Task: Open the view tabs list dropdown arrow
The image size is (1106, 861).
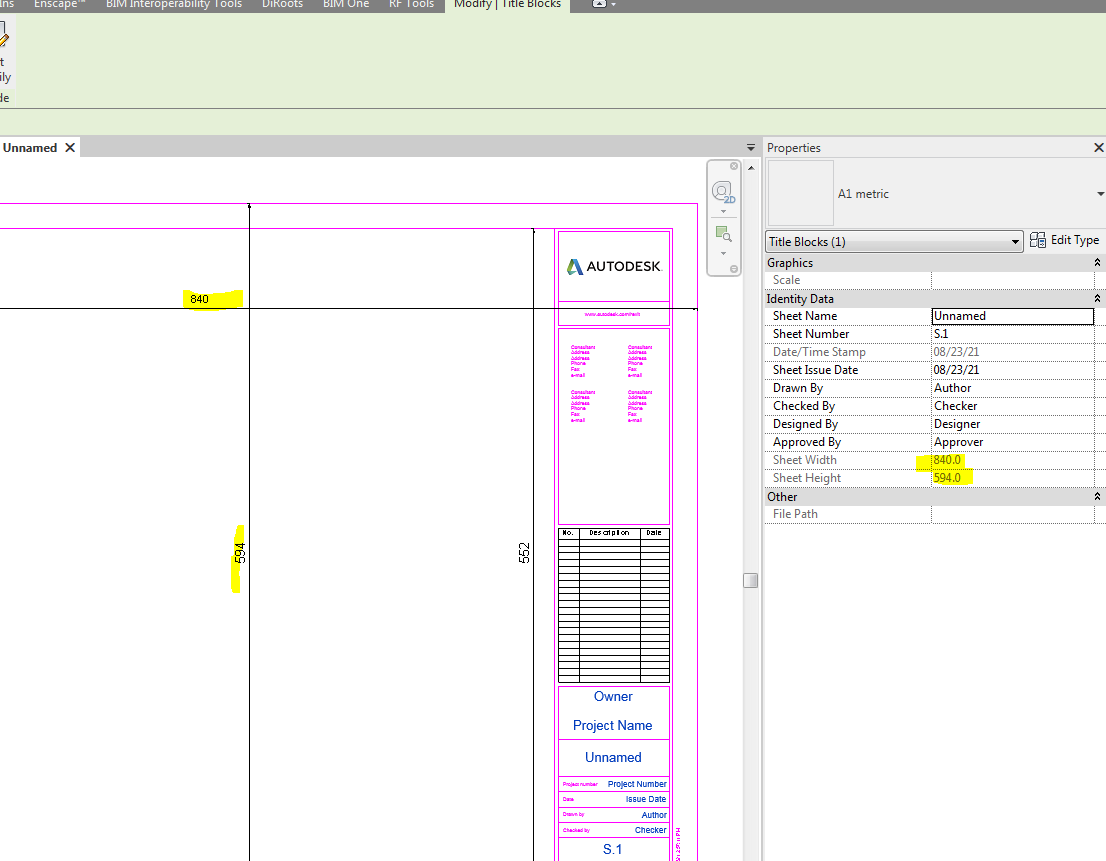Action: click(x=751, y=148)
